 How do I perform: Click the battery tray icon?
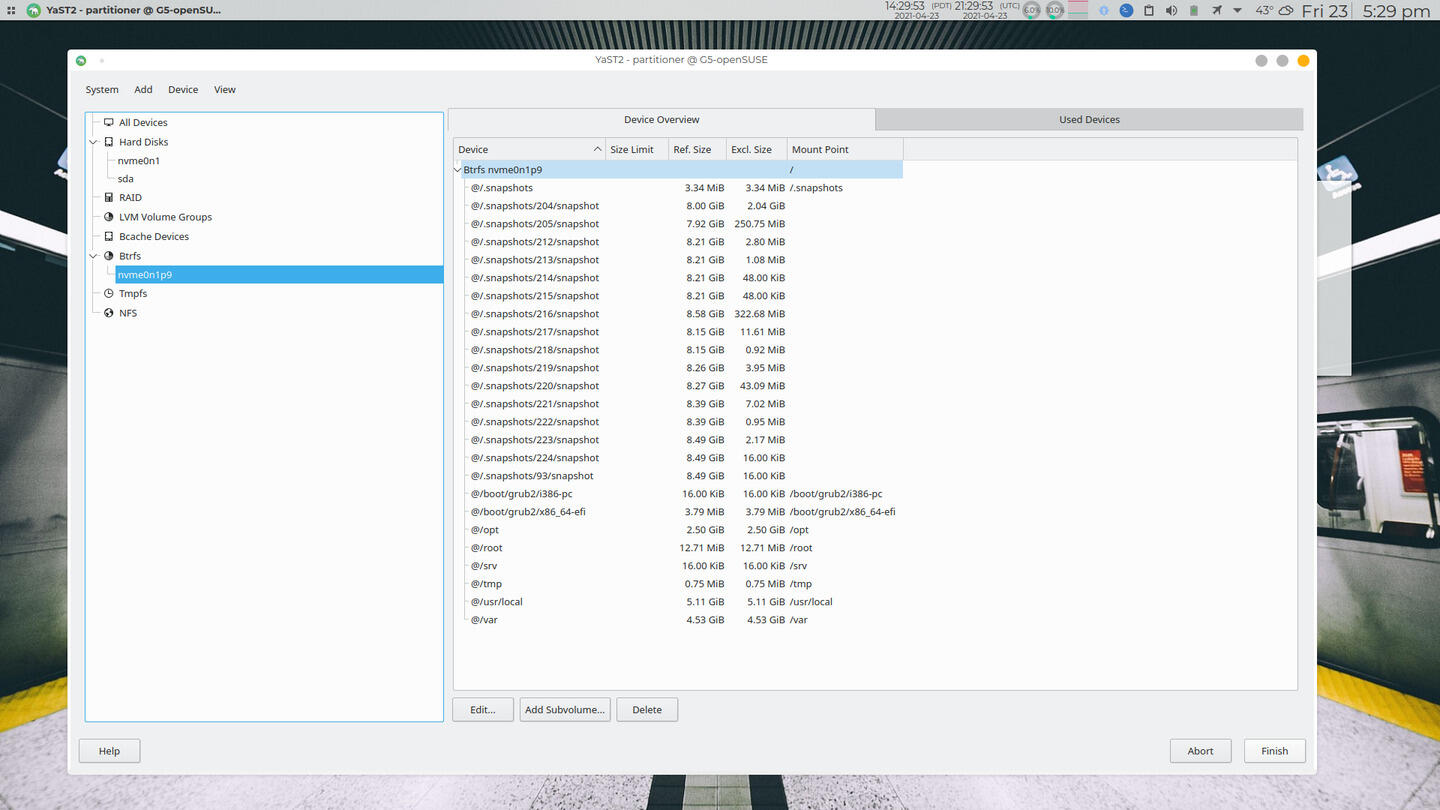point(1193,10)
